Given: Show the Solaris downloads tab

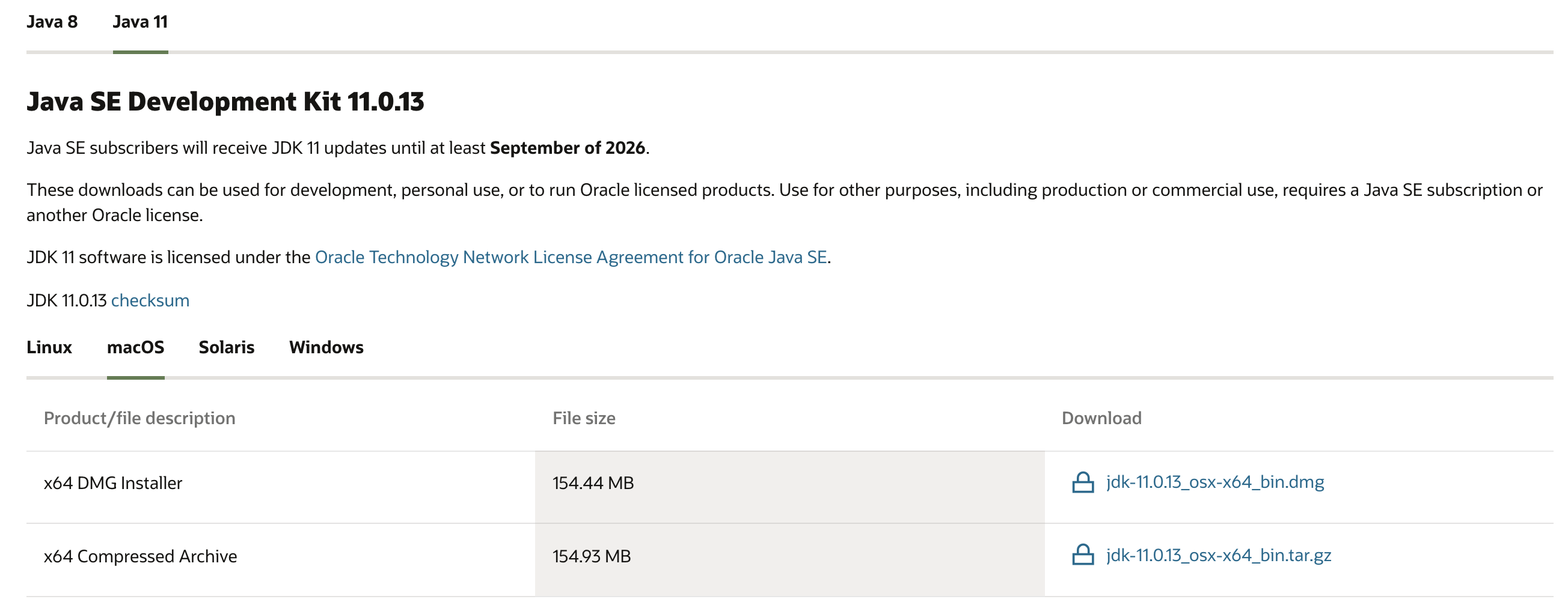Looking at the screenshot, I should pos(227,347).
